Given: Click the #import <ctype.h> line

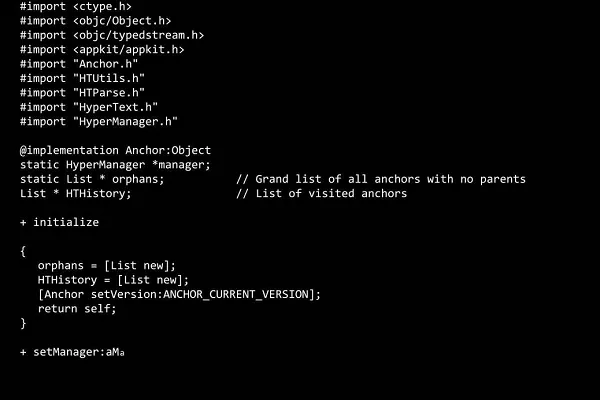Looking at the screenshot, I should 75,6.
